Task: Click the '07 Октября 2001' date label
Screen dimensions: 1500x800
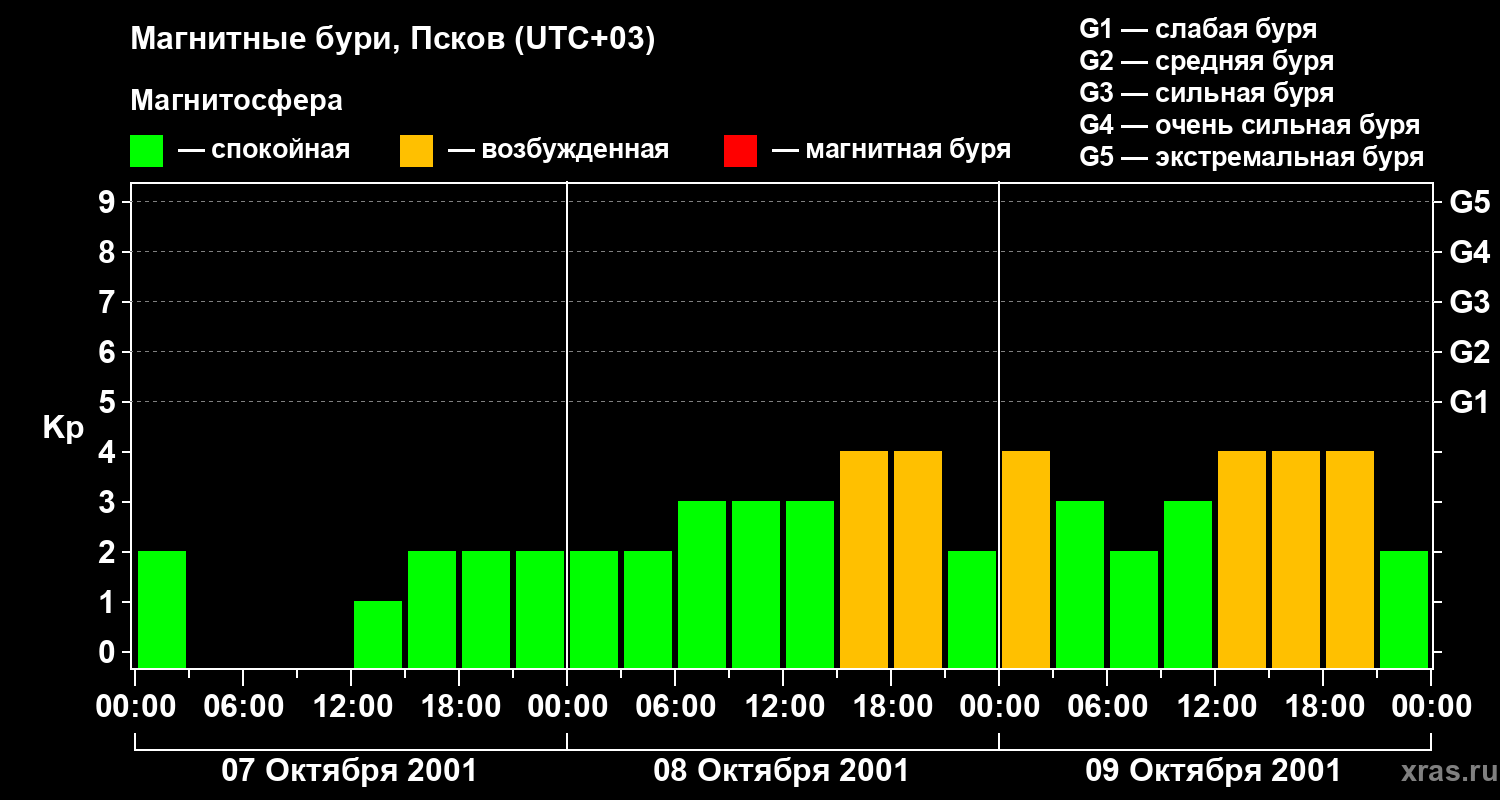Action: [x=349, y=771]
